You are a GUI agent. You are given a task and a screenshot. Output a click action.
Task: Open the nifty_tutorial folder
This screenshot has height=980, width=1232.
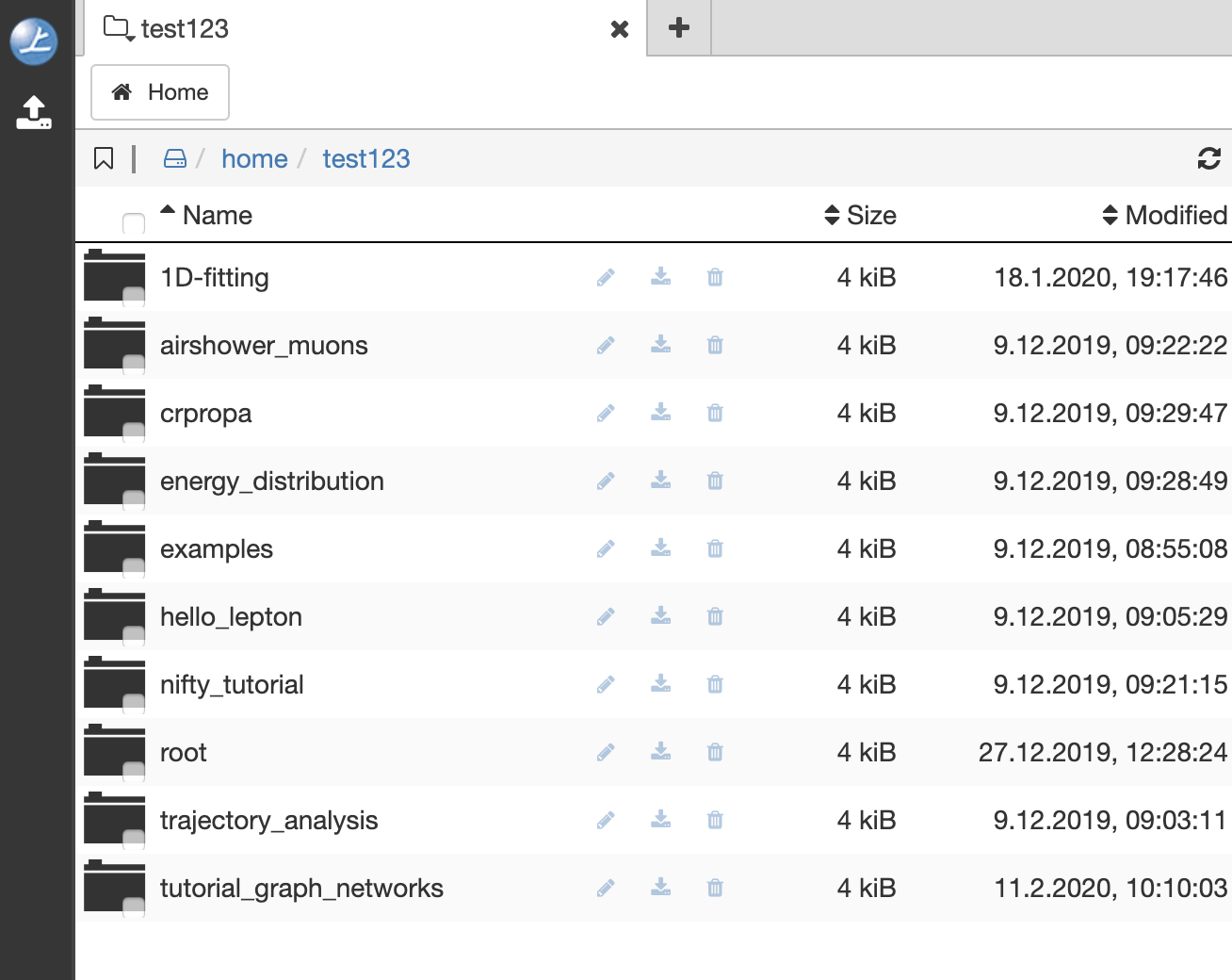(232, 684)
